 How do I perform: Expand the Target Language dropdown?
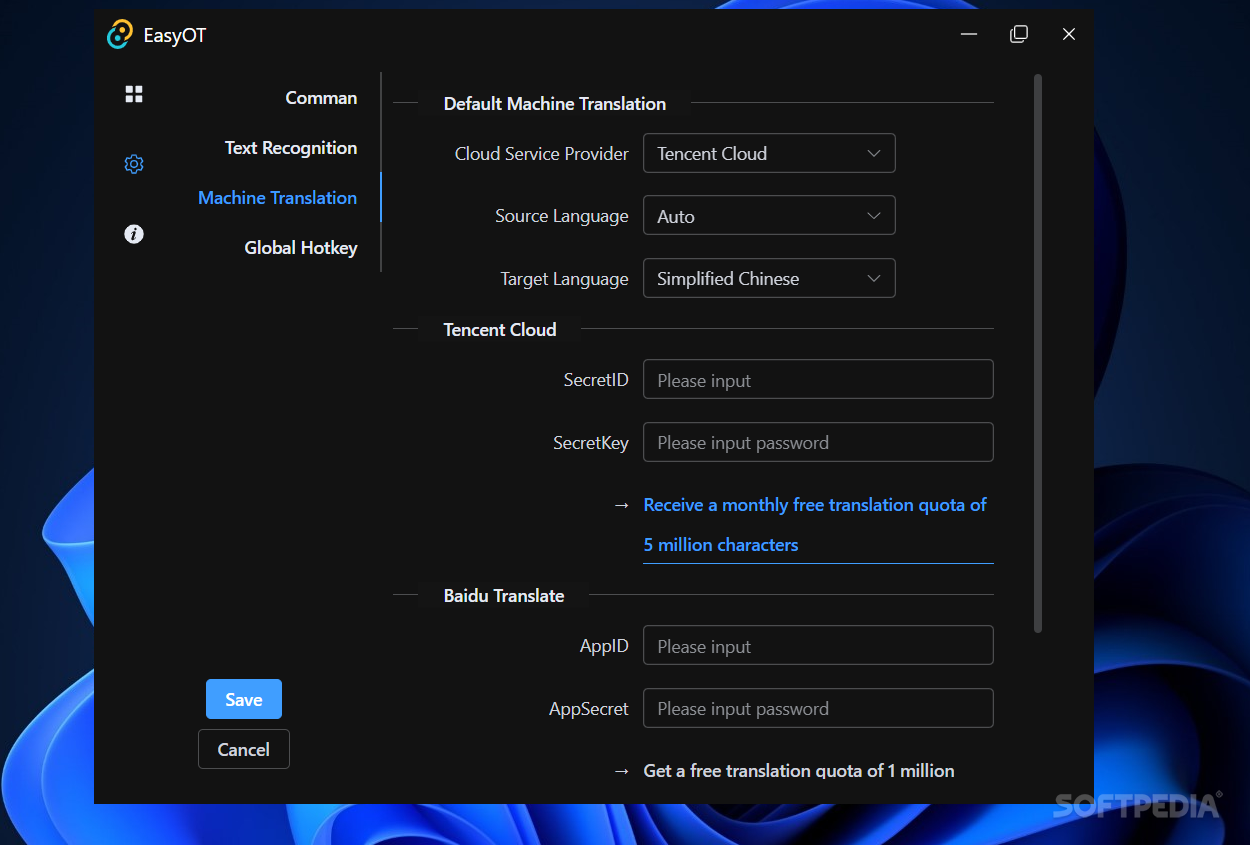[769, 279]
